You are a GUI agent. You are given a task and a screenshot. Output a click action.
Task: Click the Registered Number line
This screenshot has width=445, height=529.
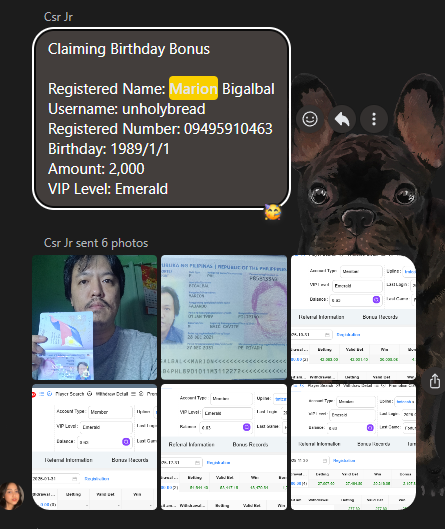click(160, 129)
